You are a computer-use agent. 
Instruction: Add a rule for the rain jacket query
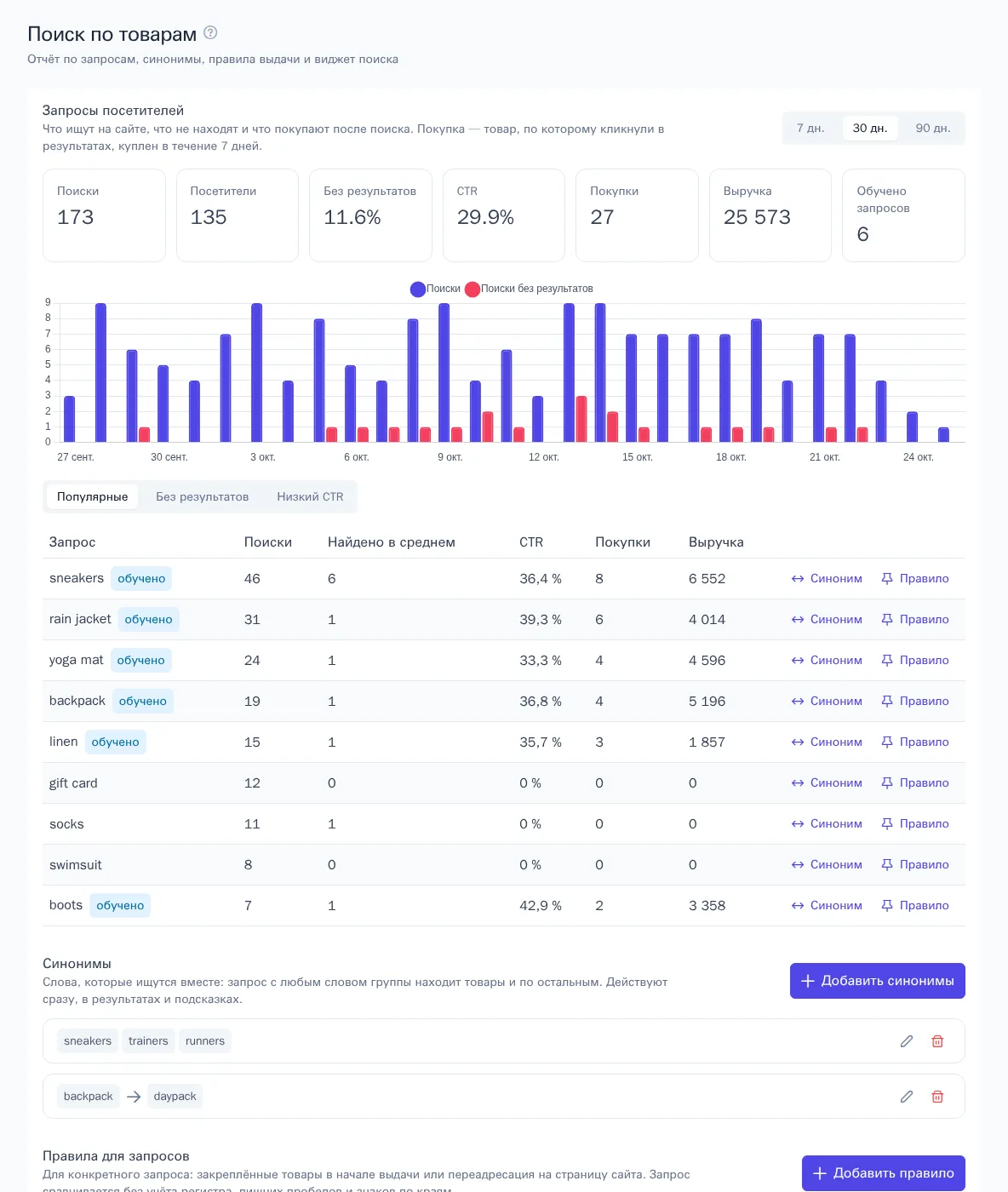pos(915,620)
